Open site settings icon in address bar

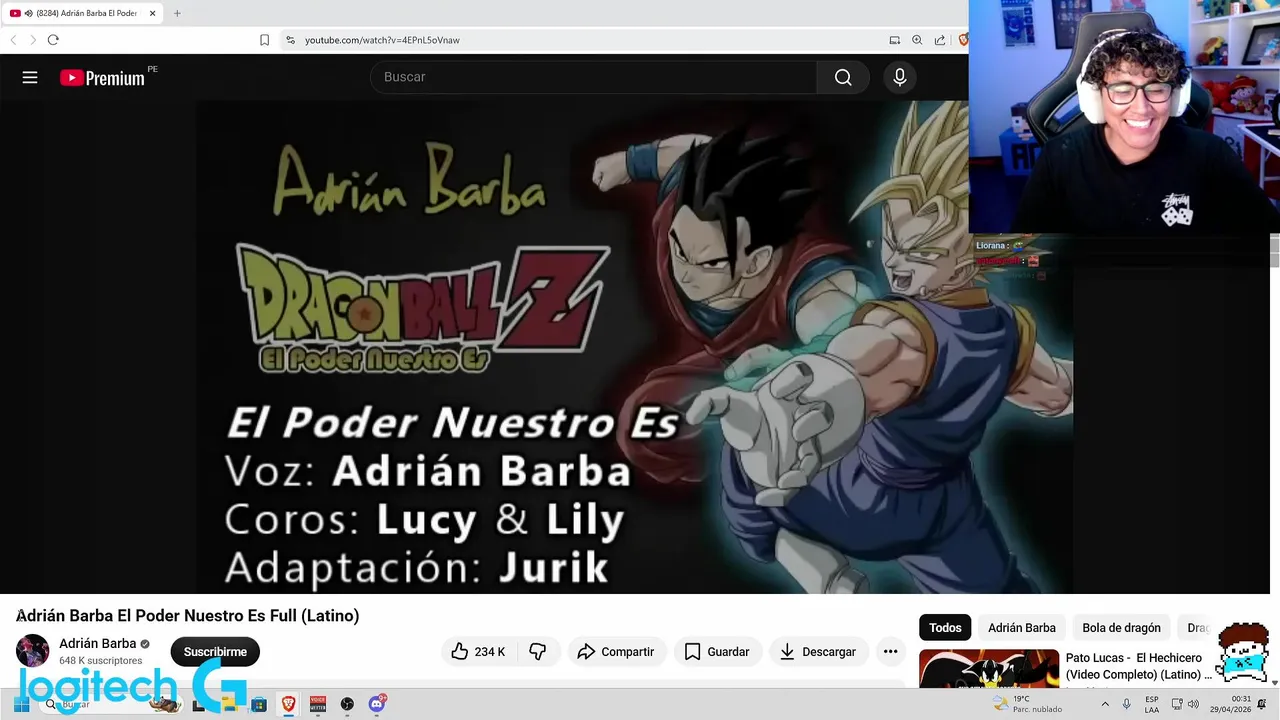pos(290,40)
